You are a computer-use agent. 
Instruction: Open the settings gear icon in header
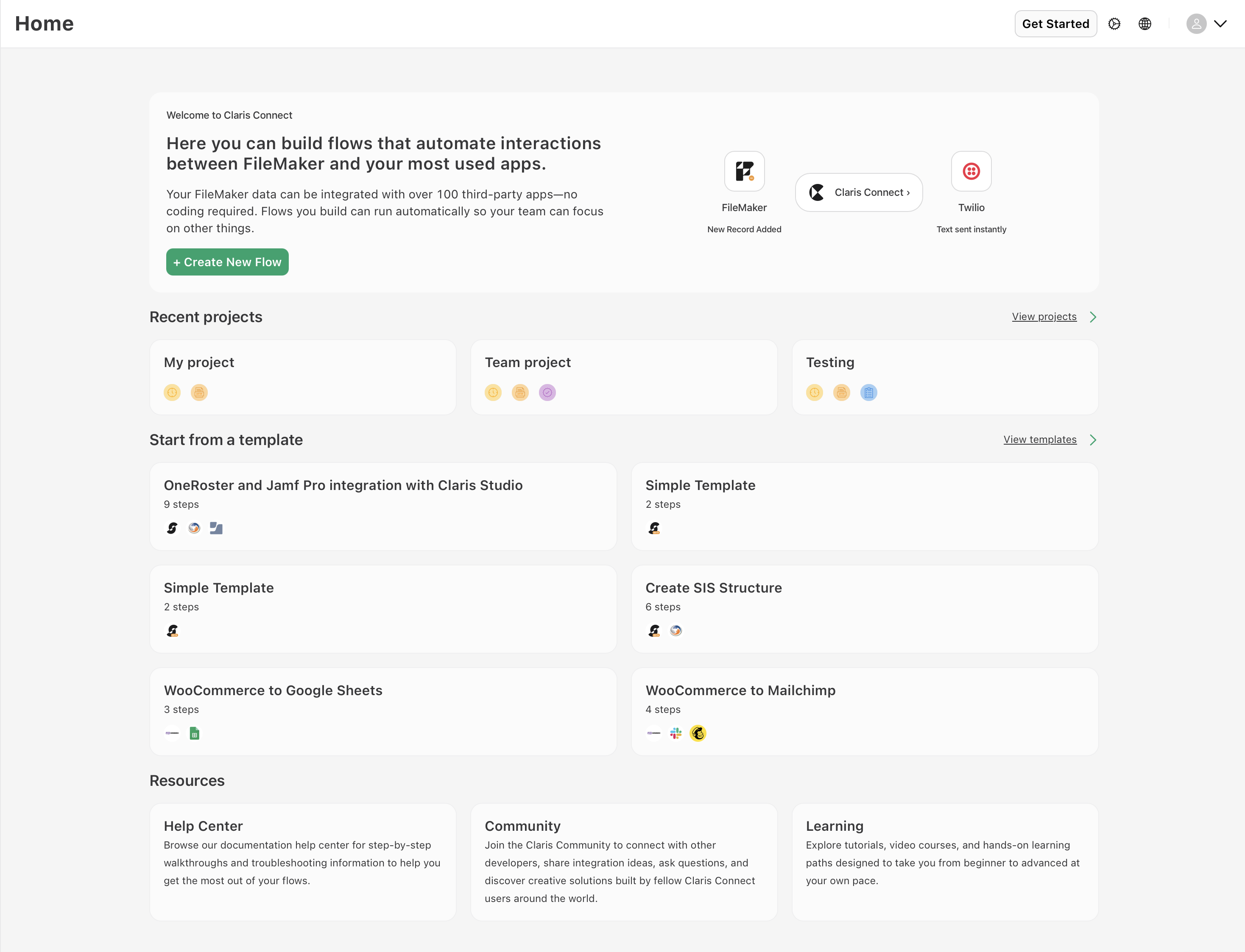pyautogui.click(x=1114, y=24)
